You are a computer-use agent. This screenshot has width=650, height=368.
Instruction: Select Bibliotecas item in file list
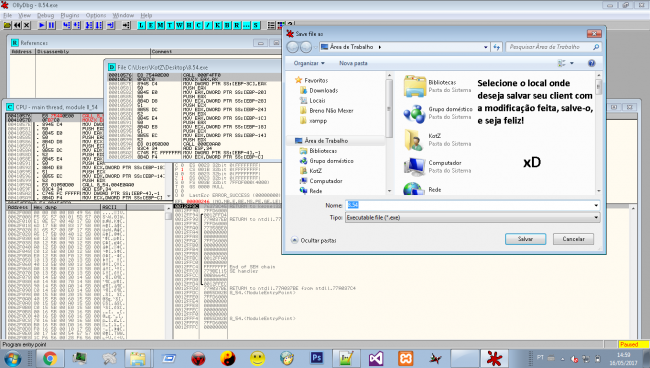(438, 86)
